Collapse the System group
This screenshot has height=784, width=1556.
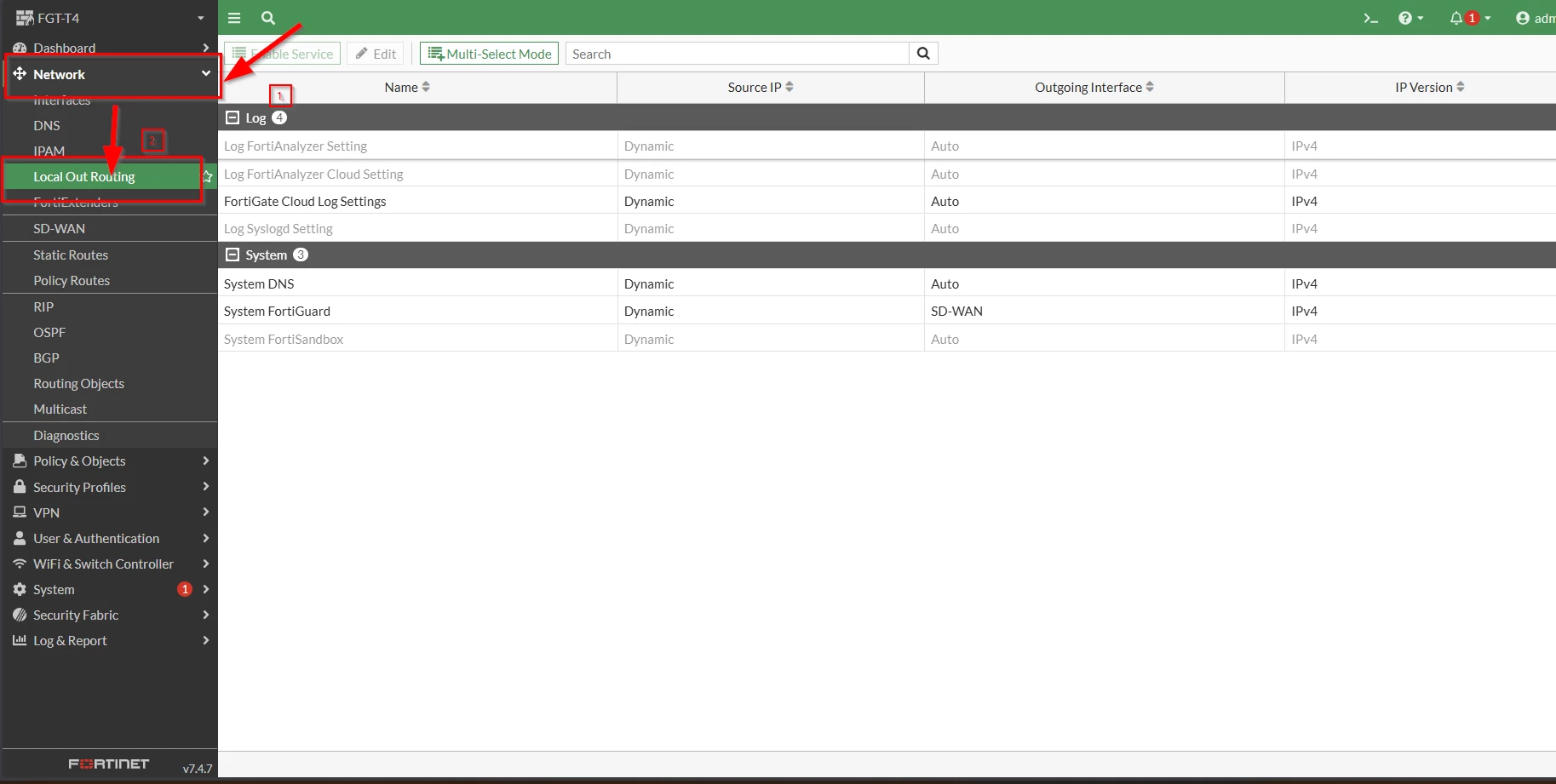(233, 255)
